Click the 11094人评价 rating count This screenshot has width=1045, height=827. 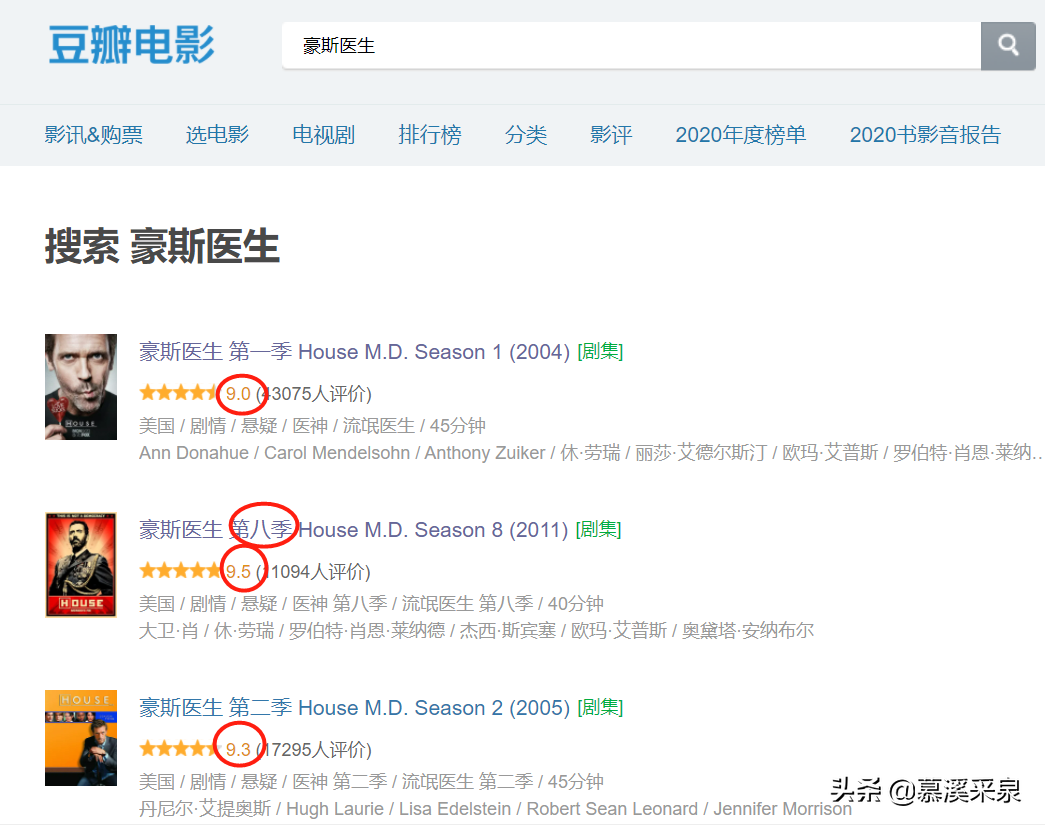click(314, 571)
